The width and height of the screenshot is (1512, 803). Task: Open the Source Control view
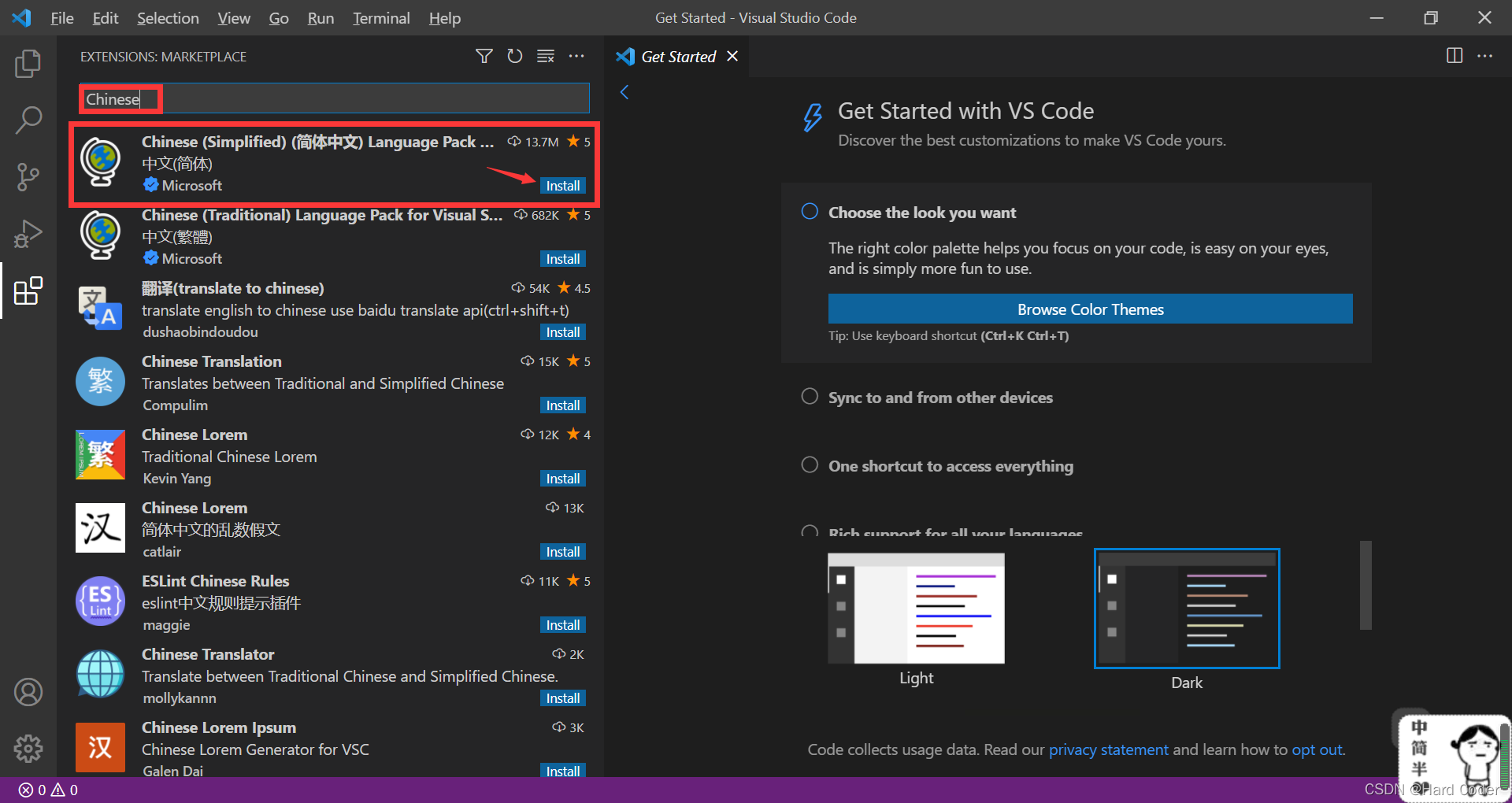(28, 177)
